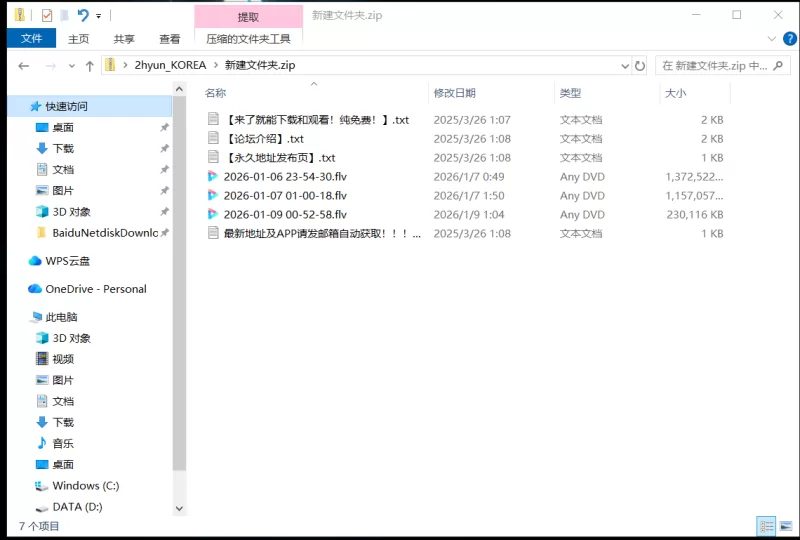Screen dimensions: 800x540
Task: Click 新建文件夹.zip in the address path
Action: point(260,65)
